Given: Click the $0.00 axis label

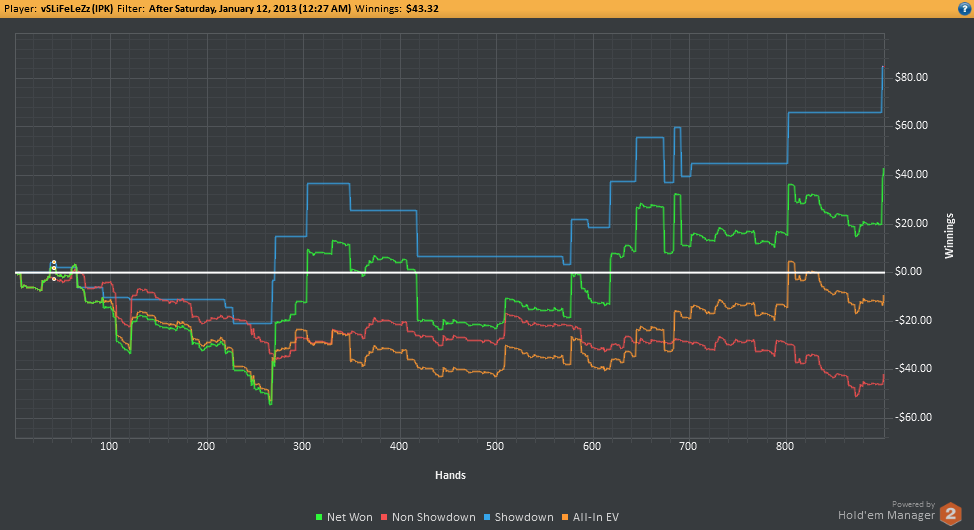Looking at the screenshot, I should 909,272.
